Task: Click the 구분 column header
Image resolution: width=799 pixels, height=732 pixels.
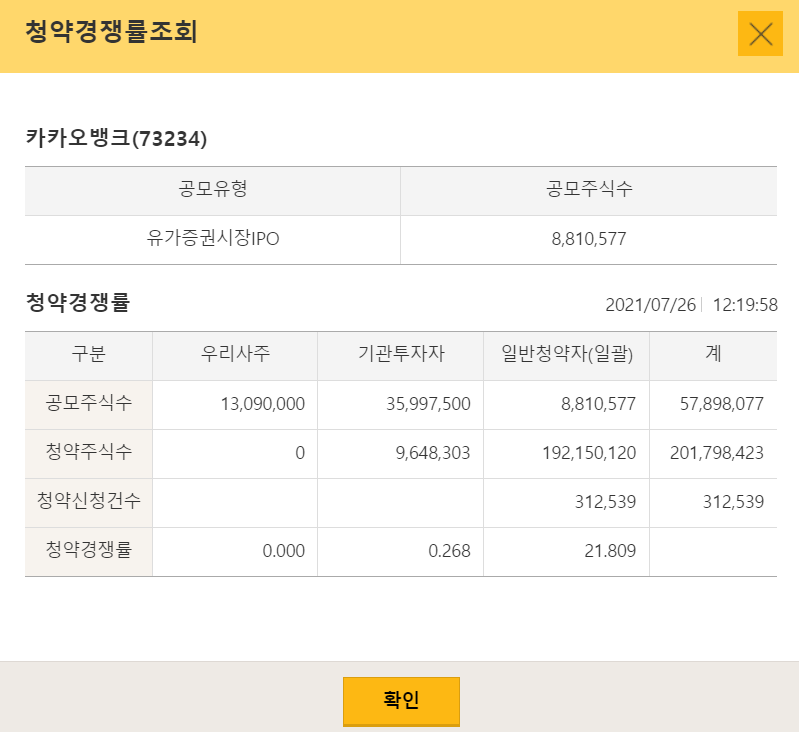Action: tap(89, 354)
